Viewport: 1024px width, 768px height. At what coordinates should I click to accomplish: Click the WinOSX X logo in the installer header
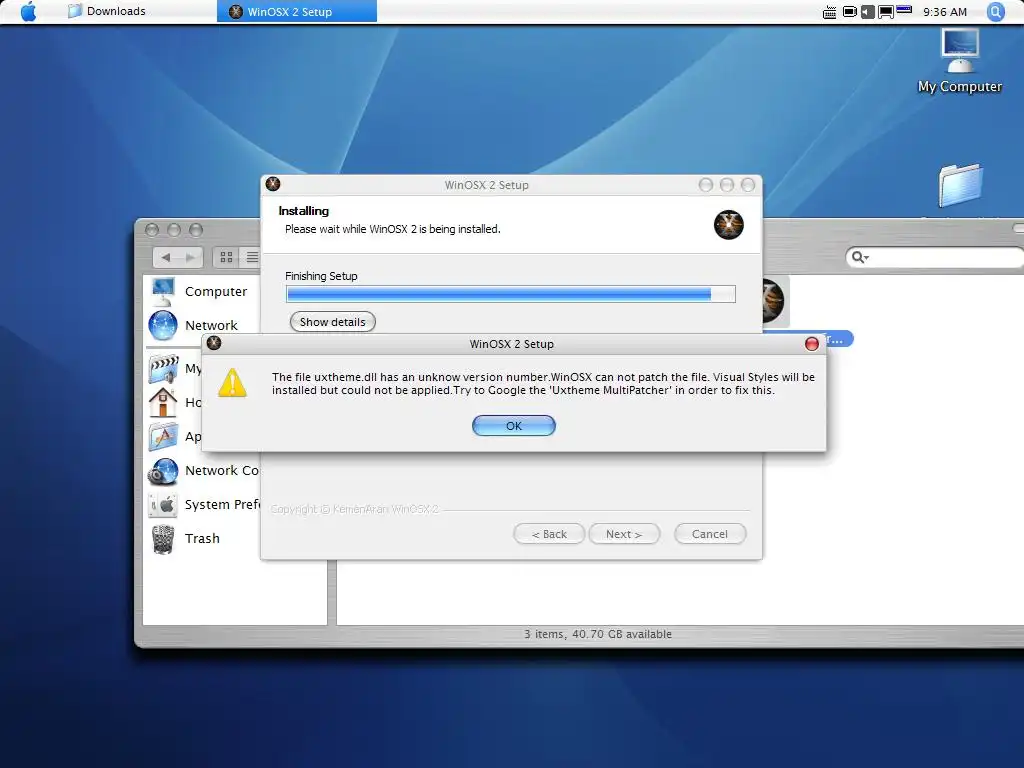click(729, 225)
